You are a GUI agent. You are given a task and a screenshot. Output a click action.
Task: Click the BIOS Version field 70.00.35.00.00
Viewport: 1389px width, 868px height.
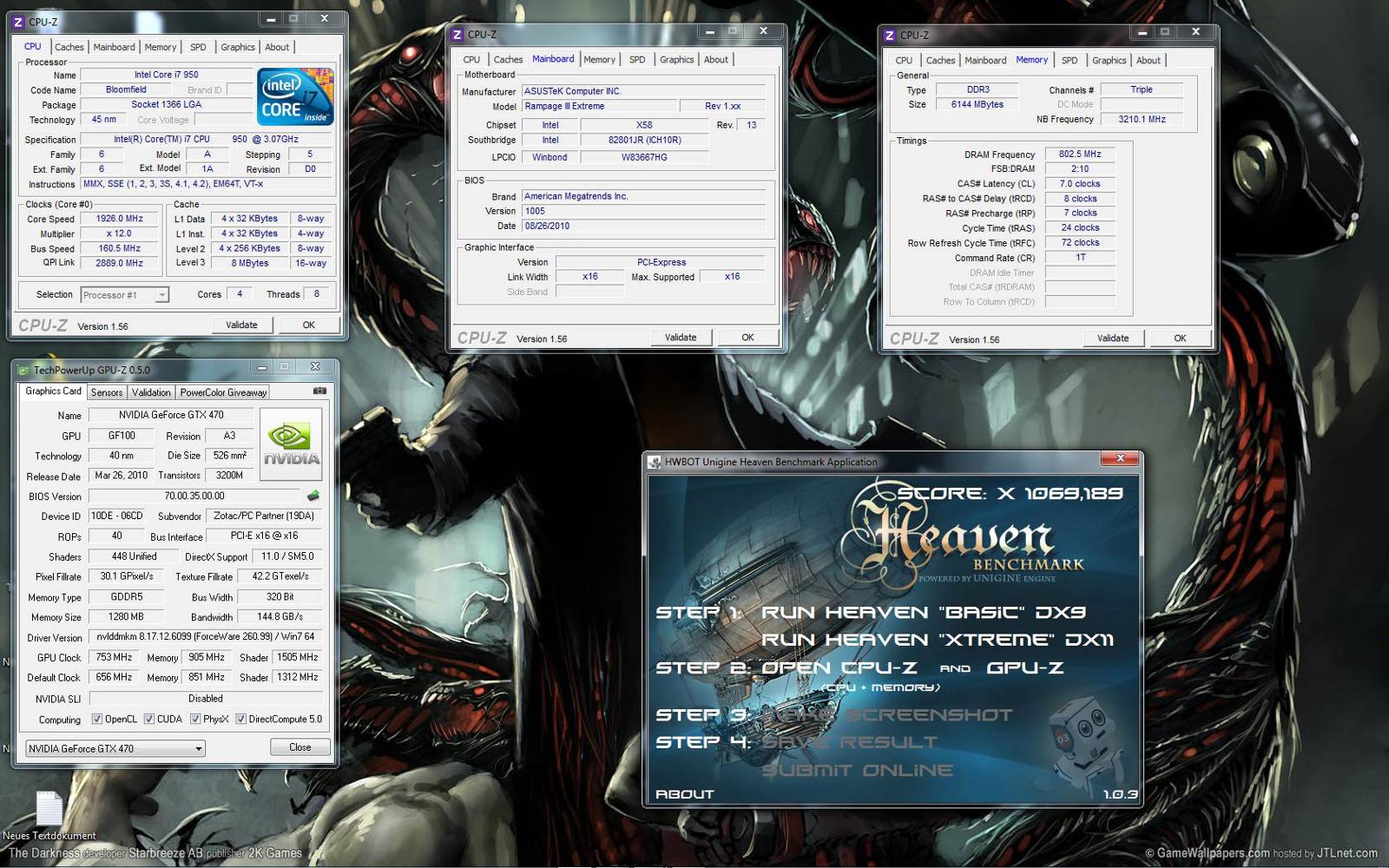[194, 496]
